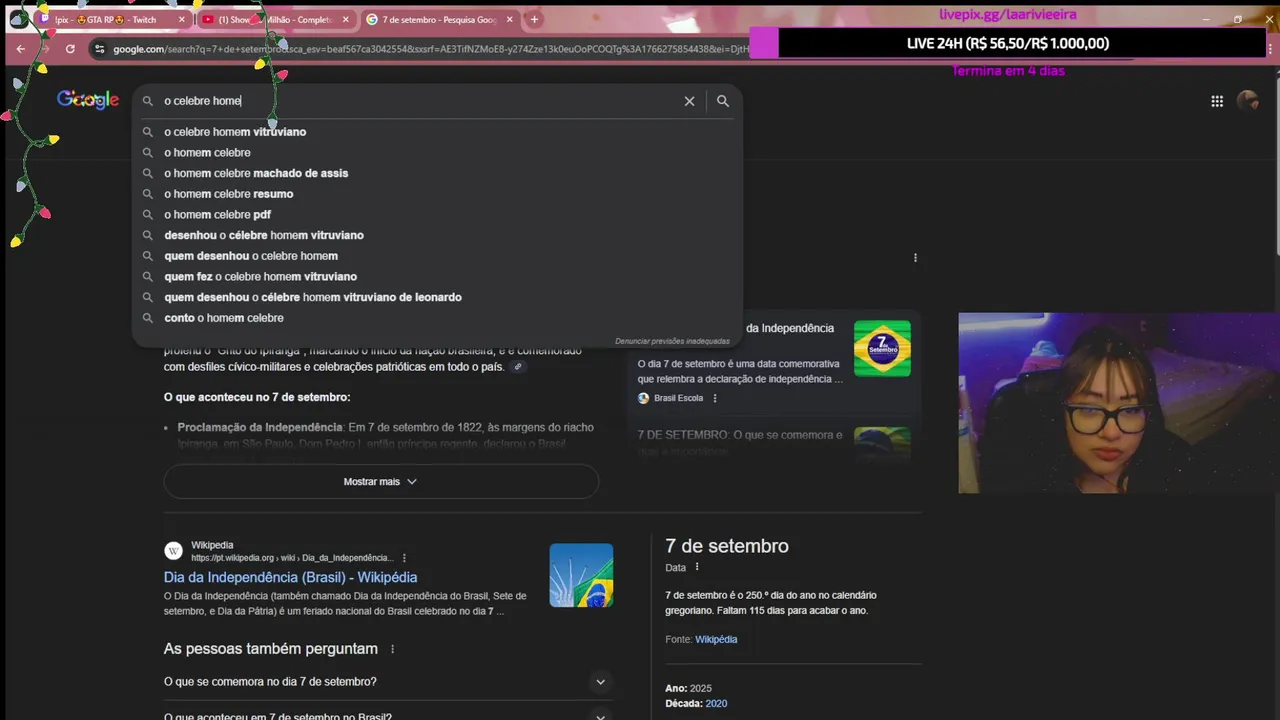Open the '2020' decade link

716,704
